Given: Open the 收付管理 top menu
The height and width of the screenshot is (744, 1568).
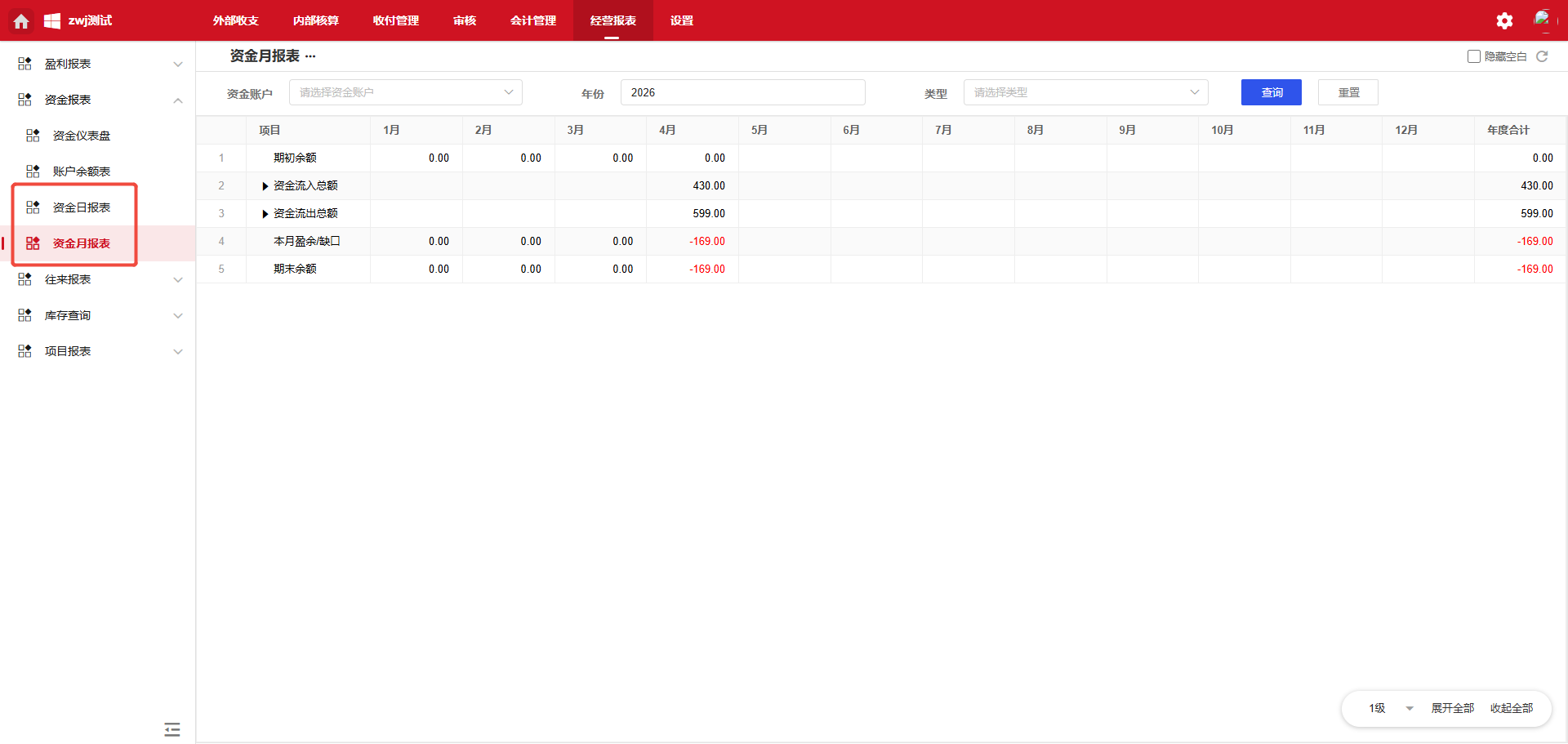Looking at the screenshot, I should pyautogui.click(x=395, y=20).
